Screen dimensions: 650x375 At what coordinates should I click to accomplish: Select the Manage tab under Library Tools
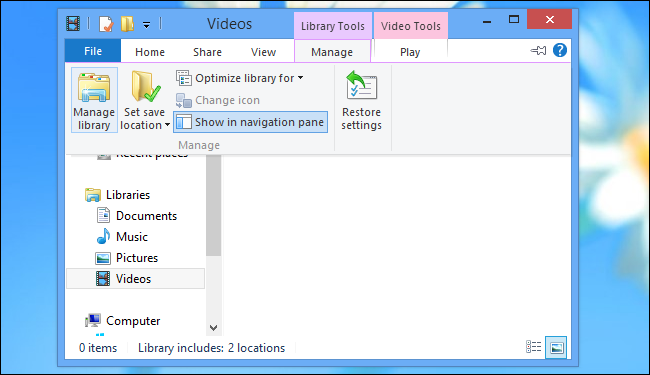click(x=332, y=52)
